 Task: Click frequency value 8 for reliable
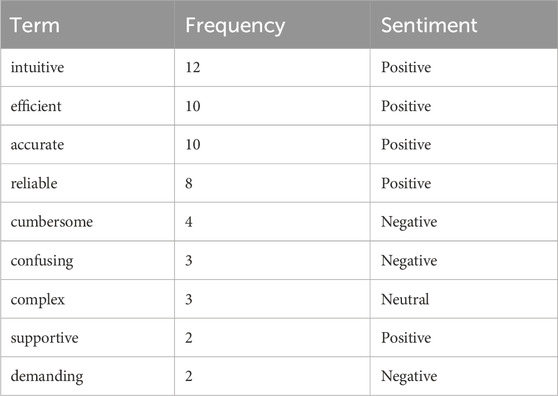[x=189, y=183]
